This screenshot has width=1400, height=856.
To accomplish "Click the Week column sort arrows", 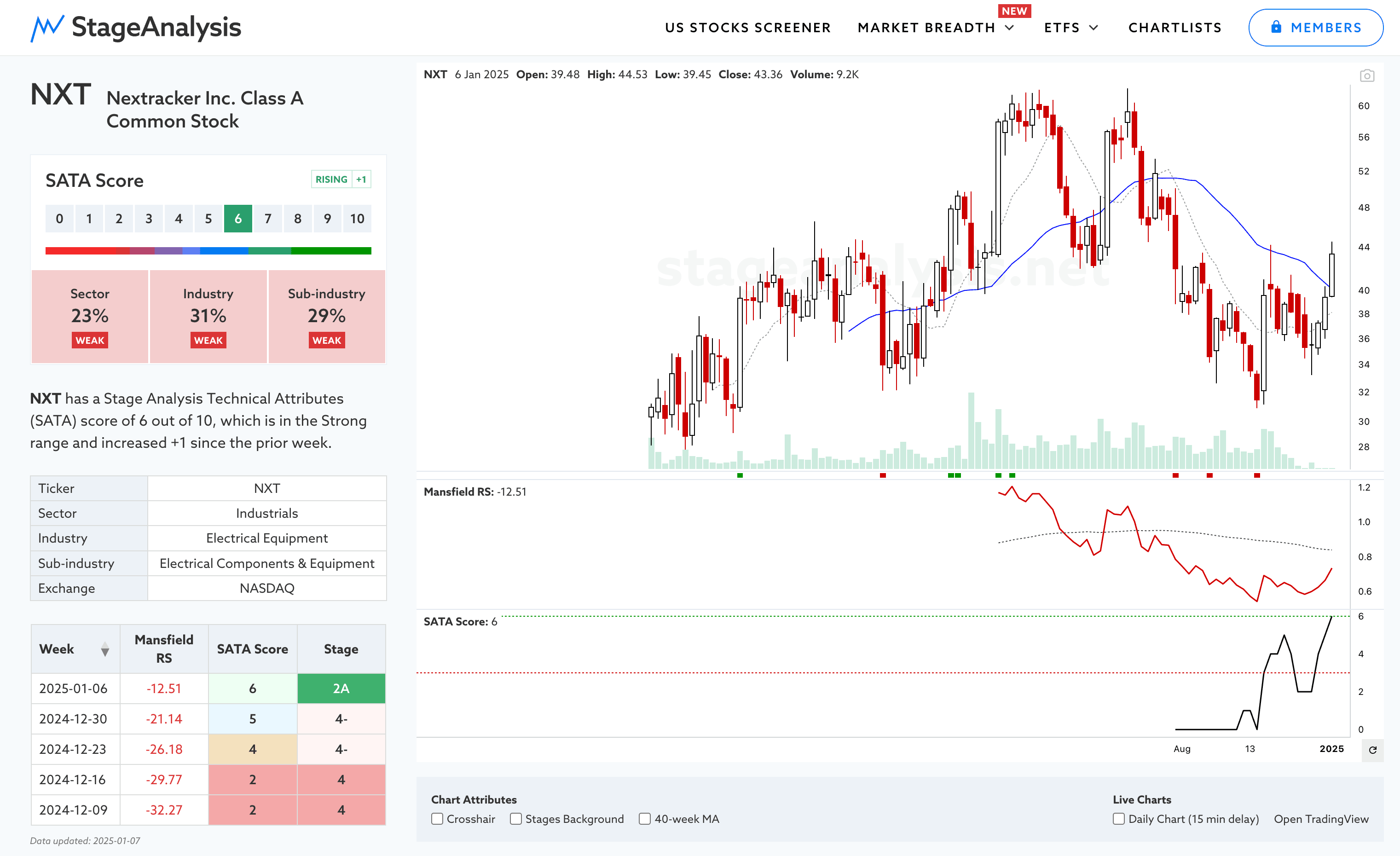I will (105, 649).
